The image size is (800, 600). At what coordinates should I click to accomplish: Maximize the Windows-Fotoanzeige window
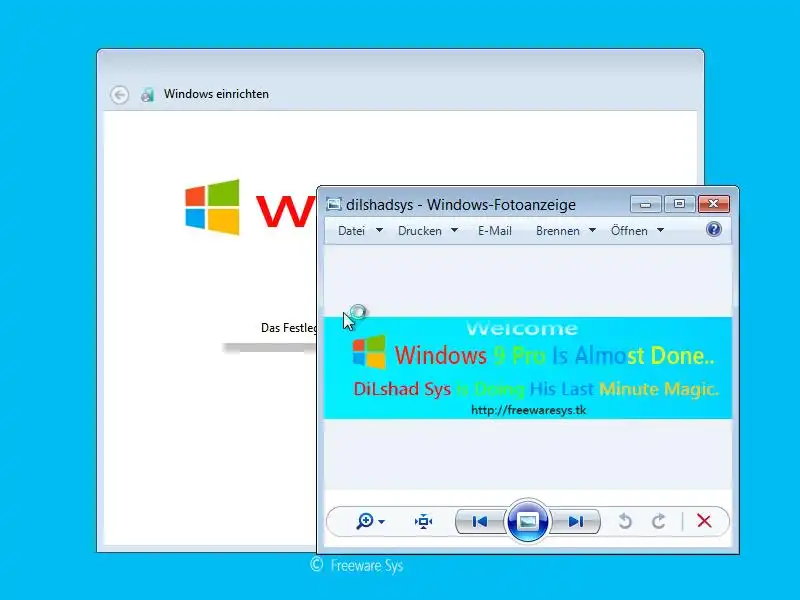click(x=679, y=204)
